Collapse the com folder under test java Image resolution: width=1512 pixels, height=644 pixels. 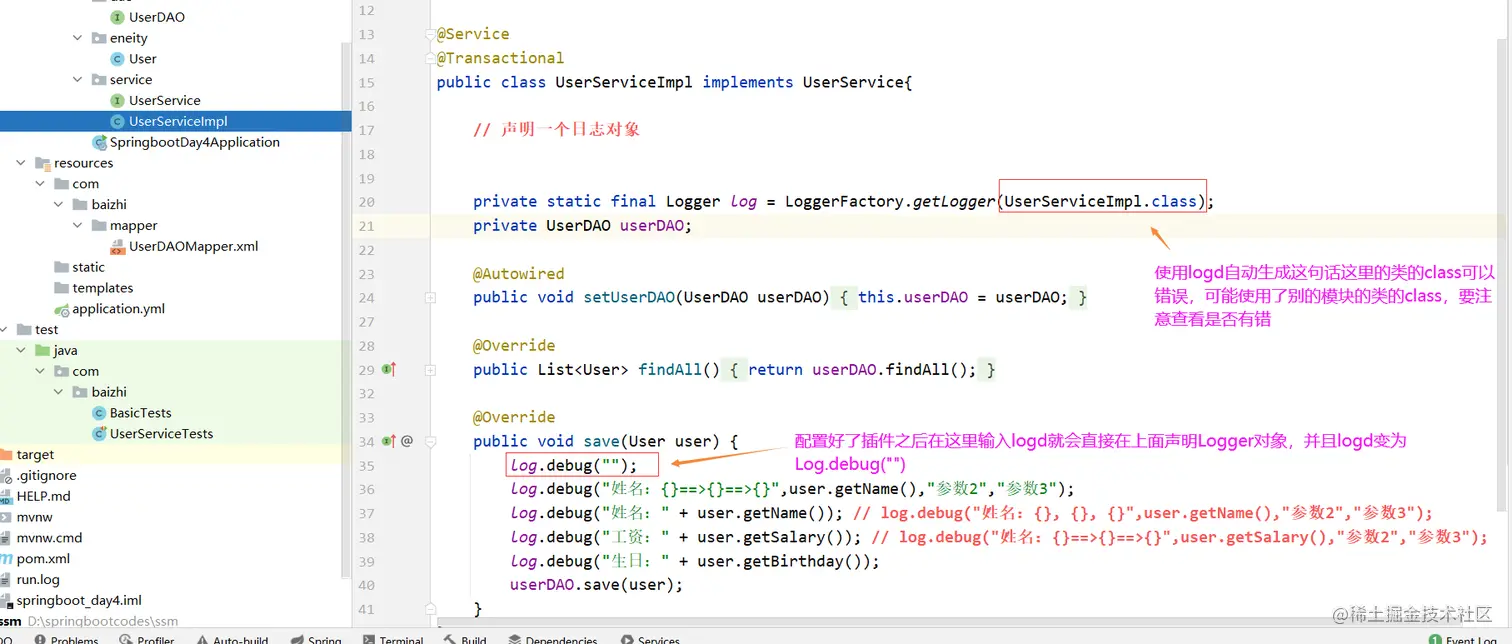tap(40, 372)
